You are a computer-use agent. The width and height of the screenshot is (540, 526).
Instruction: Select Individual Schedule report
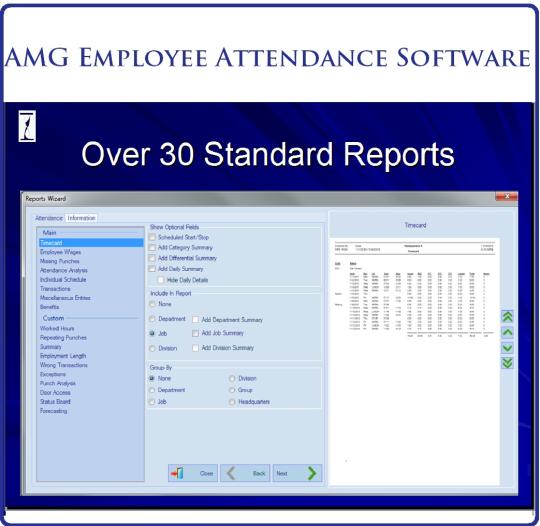click(63, 280)
